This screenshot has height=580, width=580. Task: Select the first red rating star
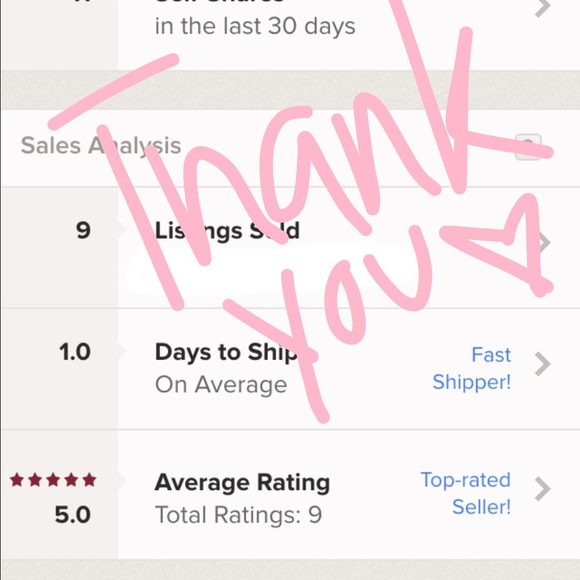coord(17,480)
